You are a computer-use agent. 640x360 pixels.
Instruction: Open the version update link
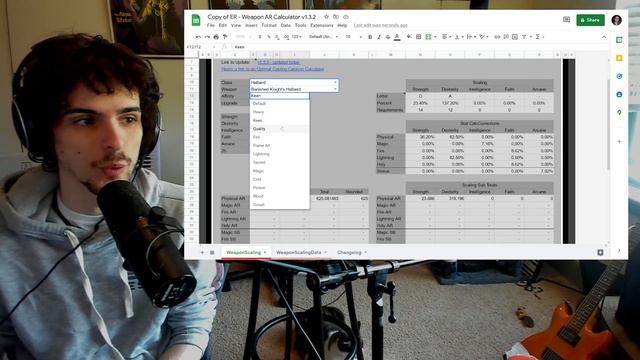[279, 62]
